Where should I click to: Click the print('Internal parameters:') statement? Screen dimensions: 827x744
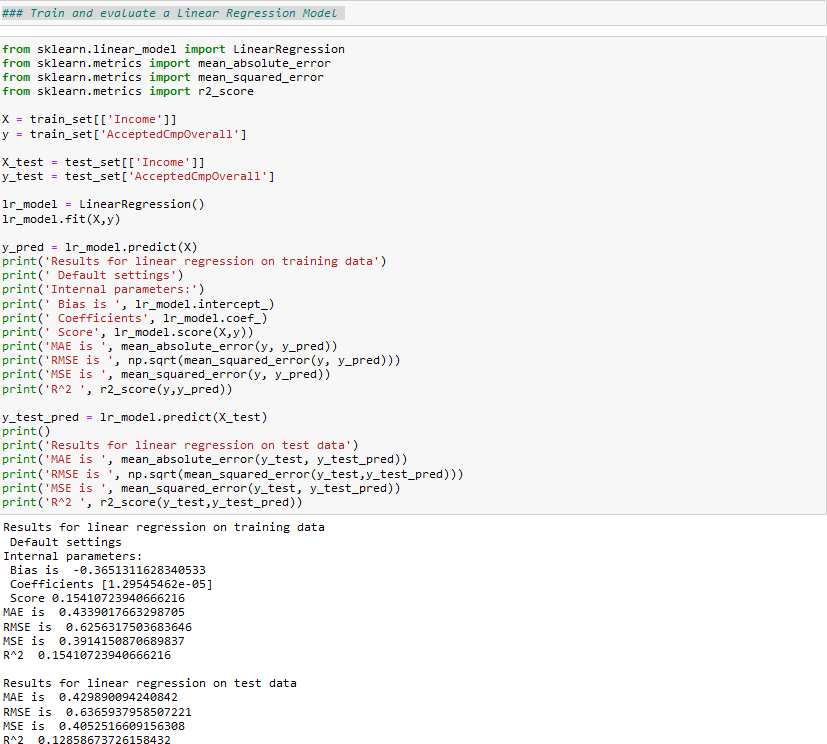click(x=103, y=288)
